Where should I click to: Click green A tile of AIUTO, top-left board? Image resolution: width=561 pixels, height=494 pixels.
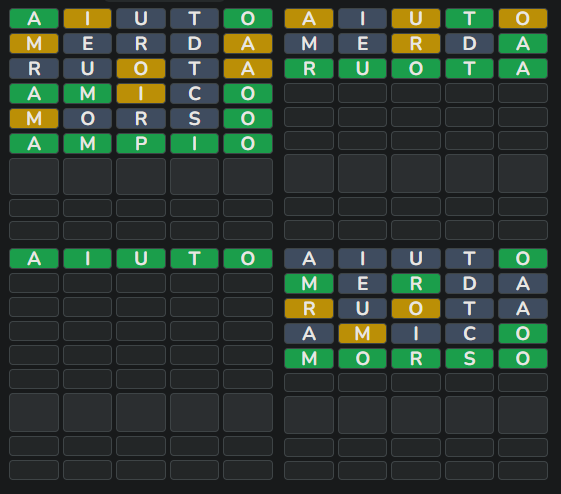[34, 18]
